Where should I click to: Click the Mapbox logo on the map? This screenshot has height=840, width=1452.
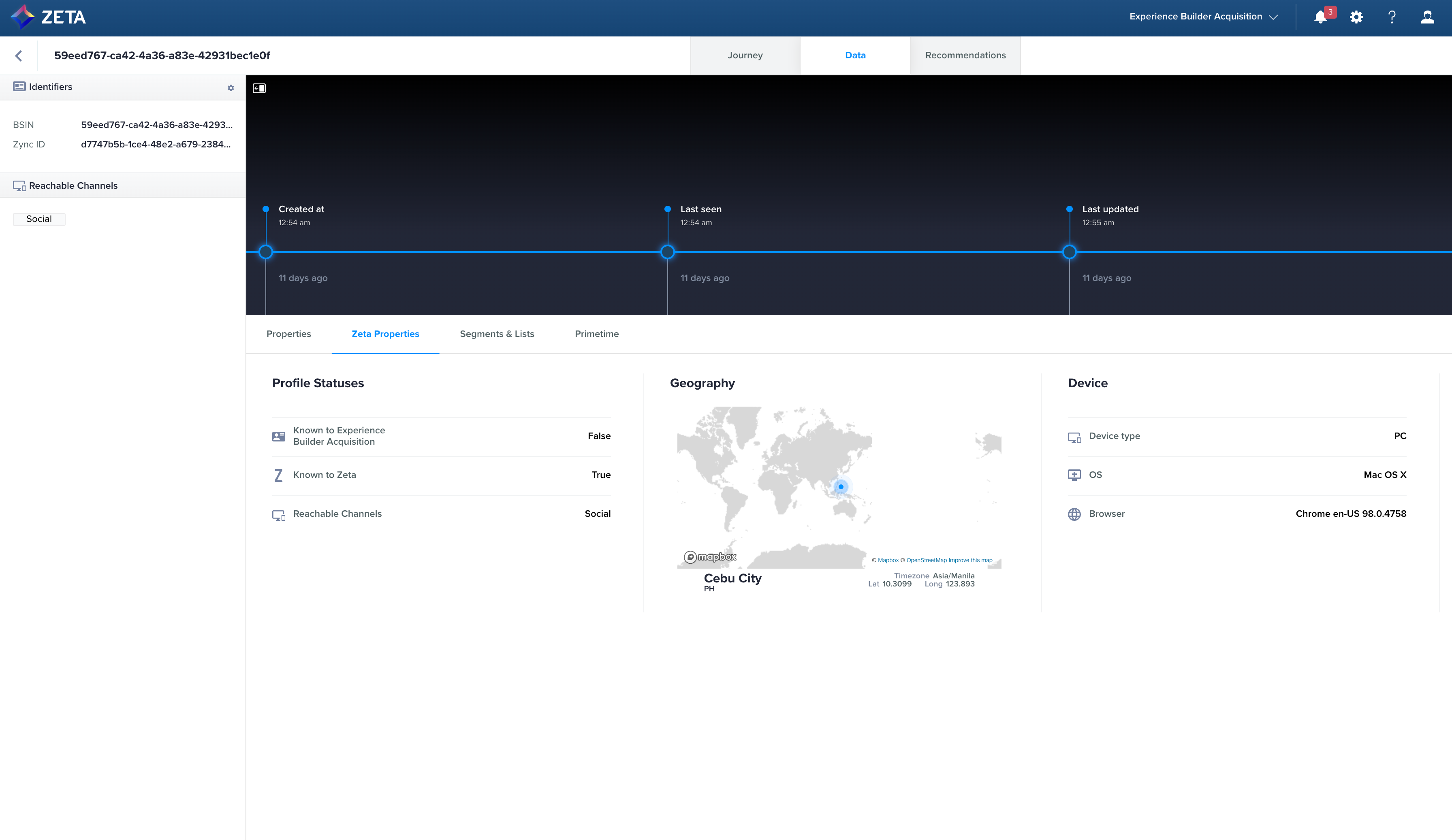click(x=710, y=556)
